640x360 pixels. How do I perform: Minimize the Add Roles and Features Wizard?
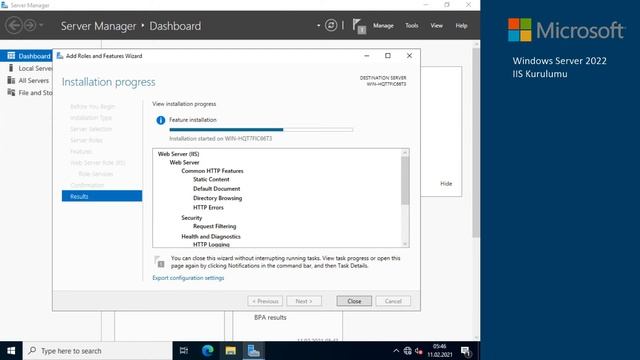[367, 56]
